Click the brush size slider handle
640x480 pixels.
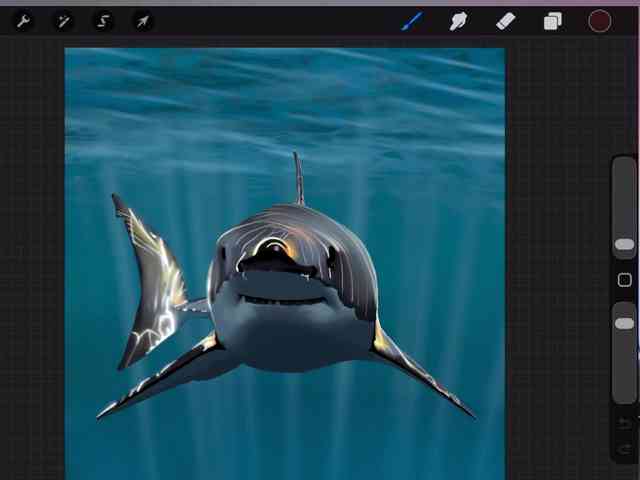[x=624, y=244]
